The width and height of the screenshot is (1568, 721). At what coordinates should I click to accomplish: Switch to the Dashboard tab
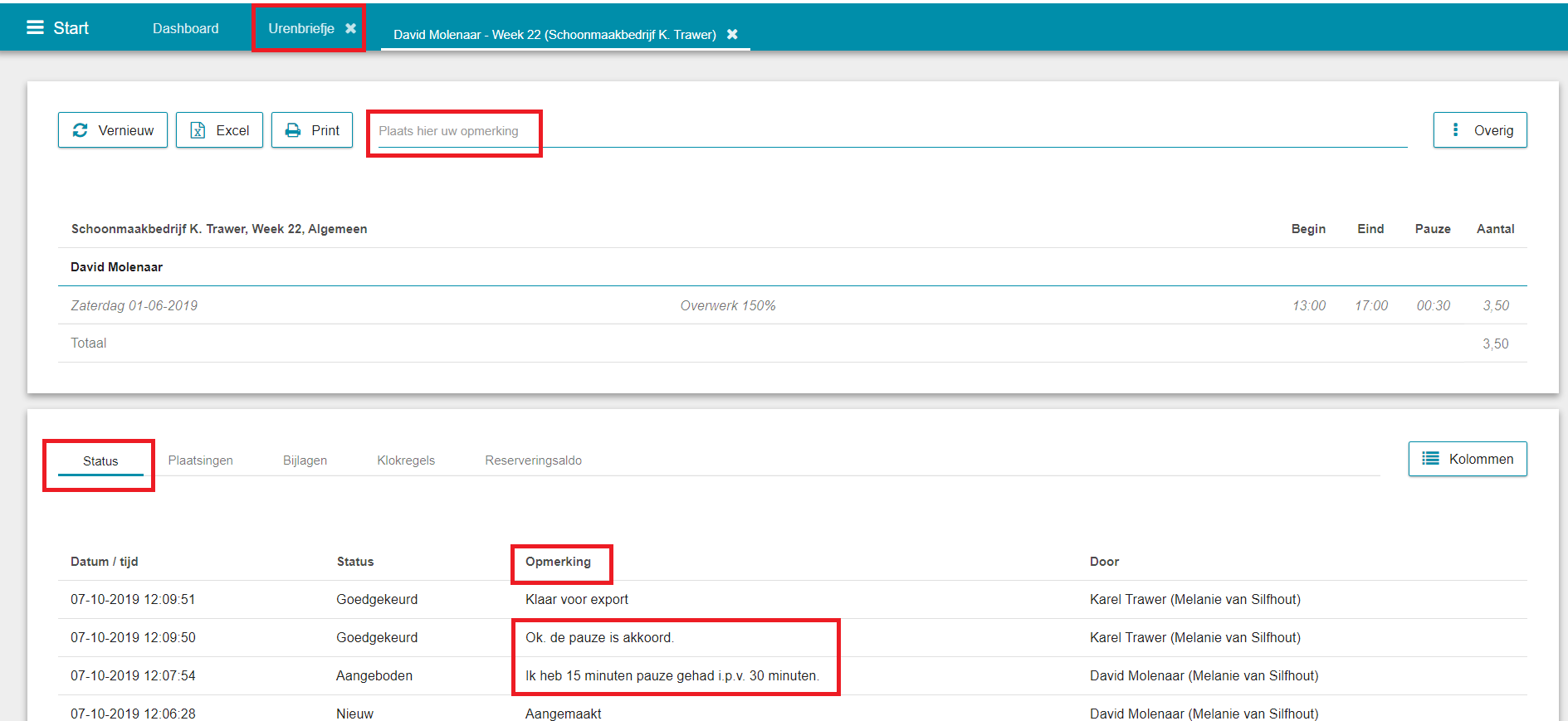click(185, 28)
